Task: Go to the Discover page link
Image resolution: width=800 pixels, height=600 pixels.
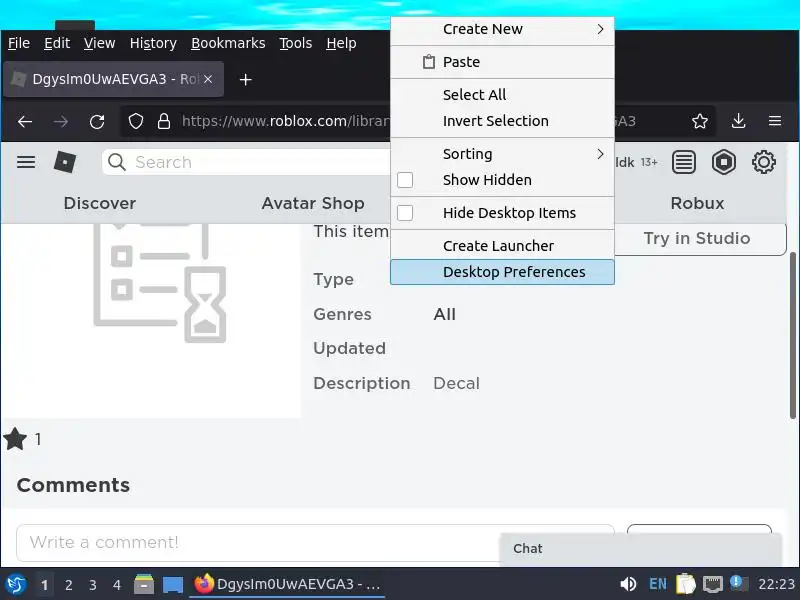Action: 100,203
